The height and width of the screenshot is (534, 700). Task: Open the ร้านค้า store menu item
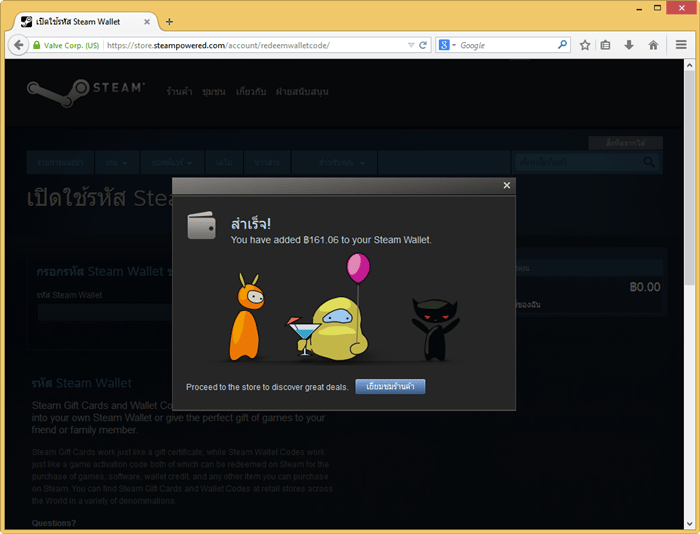tap(179, 92)
